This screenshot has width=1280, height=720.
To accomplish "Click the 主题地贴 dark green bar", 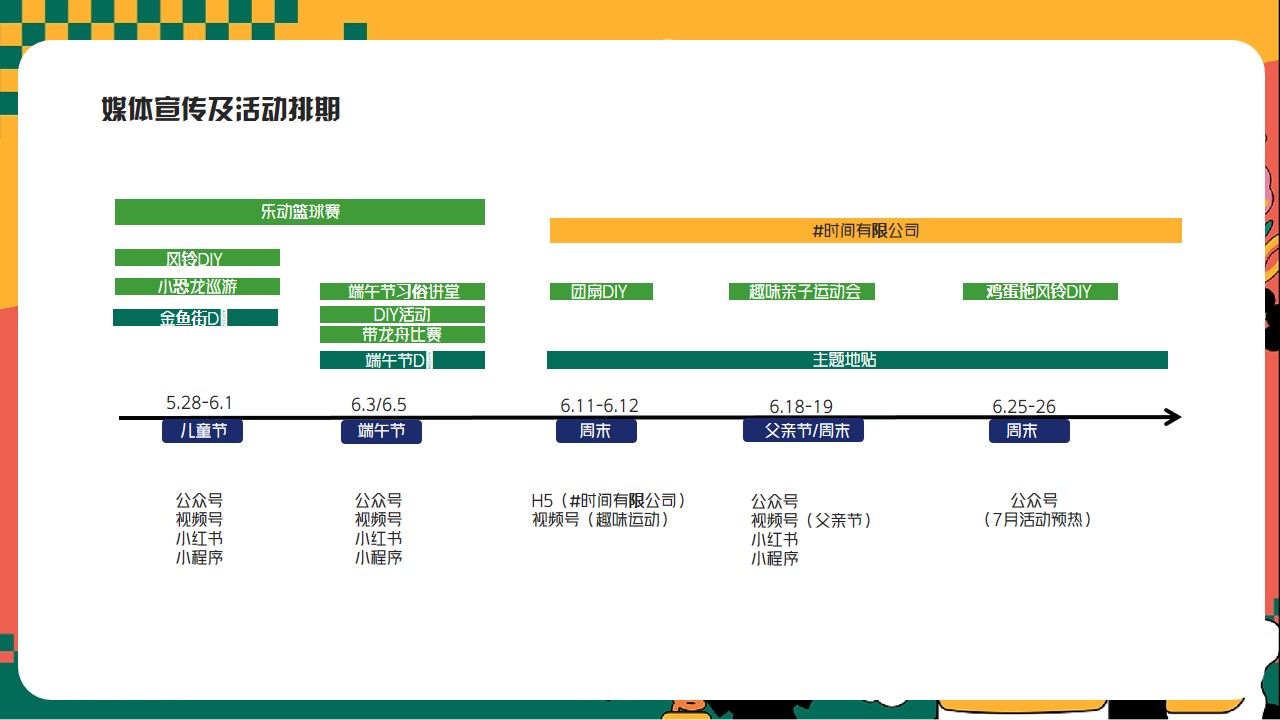I will [857, 360].
